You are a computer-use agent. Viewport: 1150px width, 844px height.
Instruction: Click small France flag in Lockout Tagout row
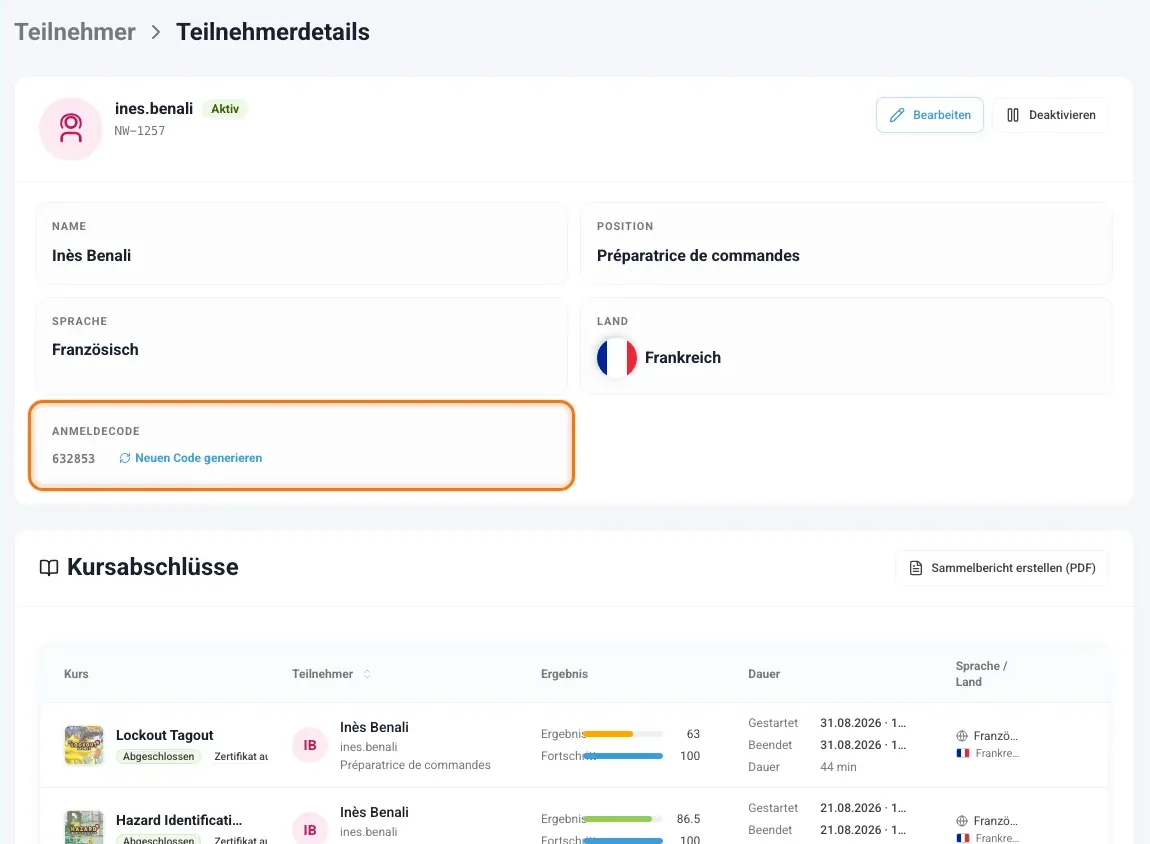(963, 753)
